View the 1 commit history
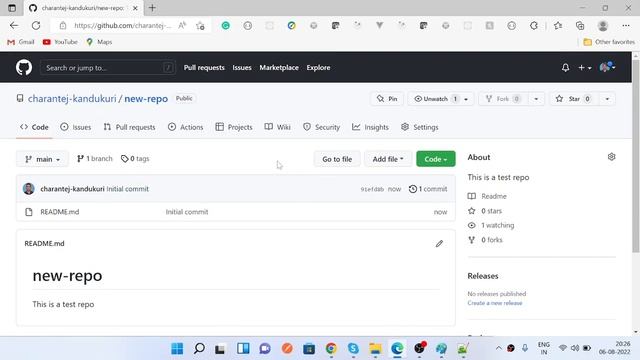The image size is (640, 360). coord(428,189)
